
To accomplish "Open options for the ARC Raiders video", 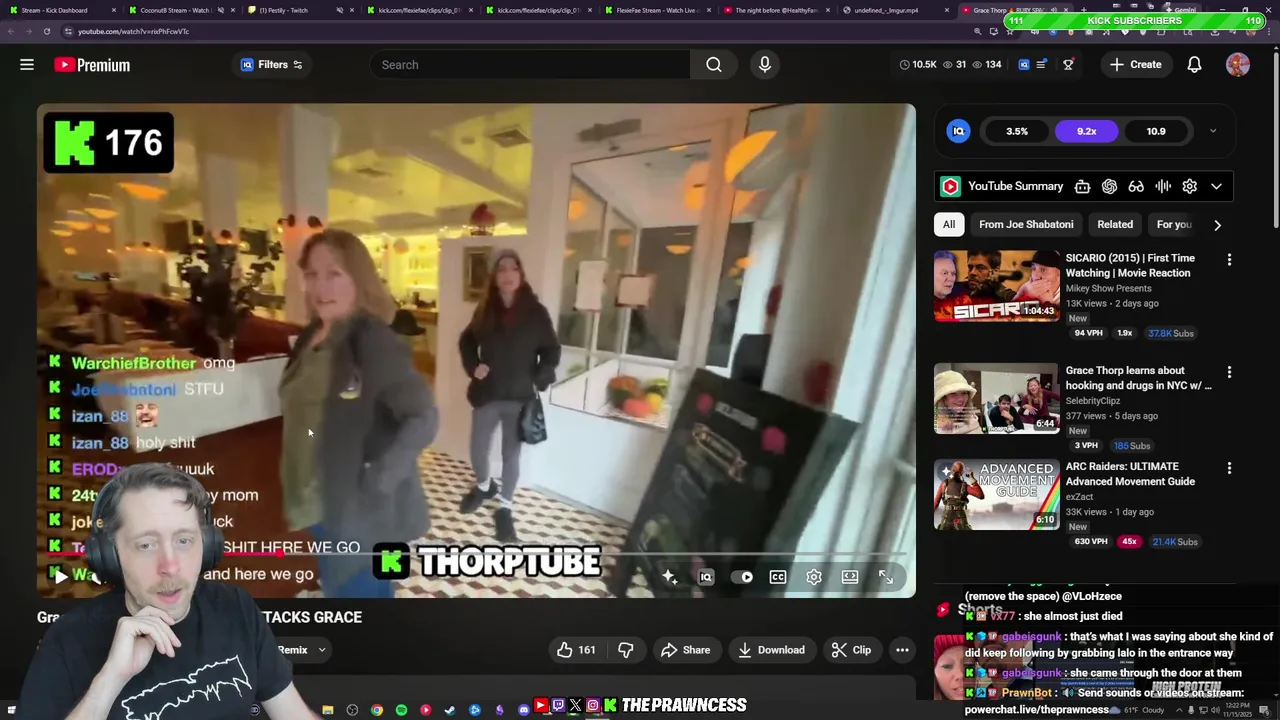I will click(1229, 468).
